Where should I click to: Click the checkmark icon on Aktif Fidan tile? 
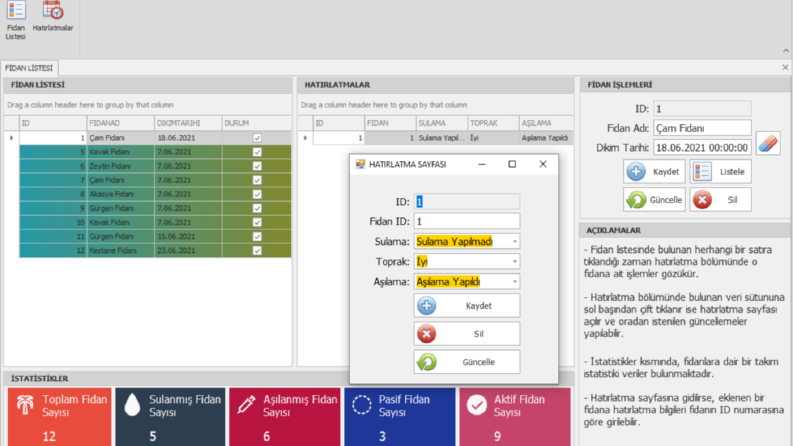tap(477, 405)
